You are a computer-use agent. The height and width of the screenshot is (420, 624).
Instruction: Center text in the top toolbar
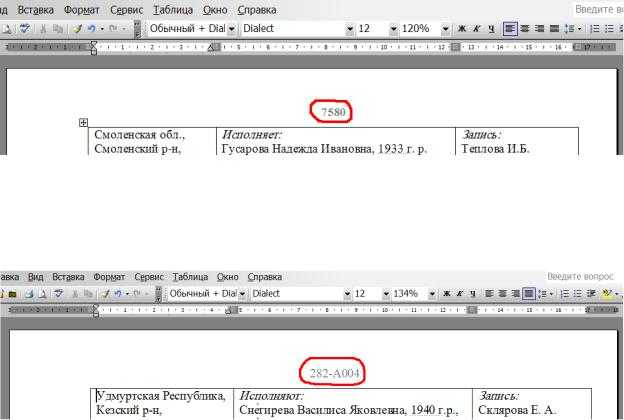tap(525, 29)
